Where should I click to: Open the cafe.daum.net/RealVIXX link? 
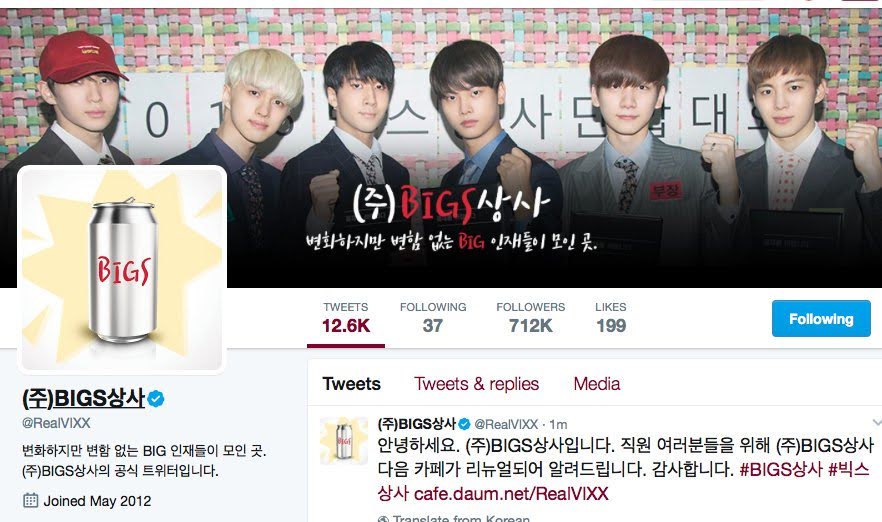coord(511,494)
